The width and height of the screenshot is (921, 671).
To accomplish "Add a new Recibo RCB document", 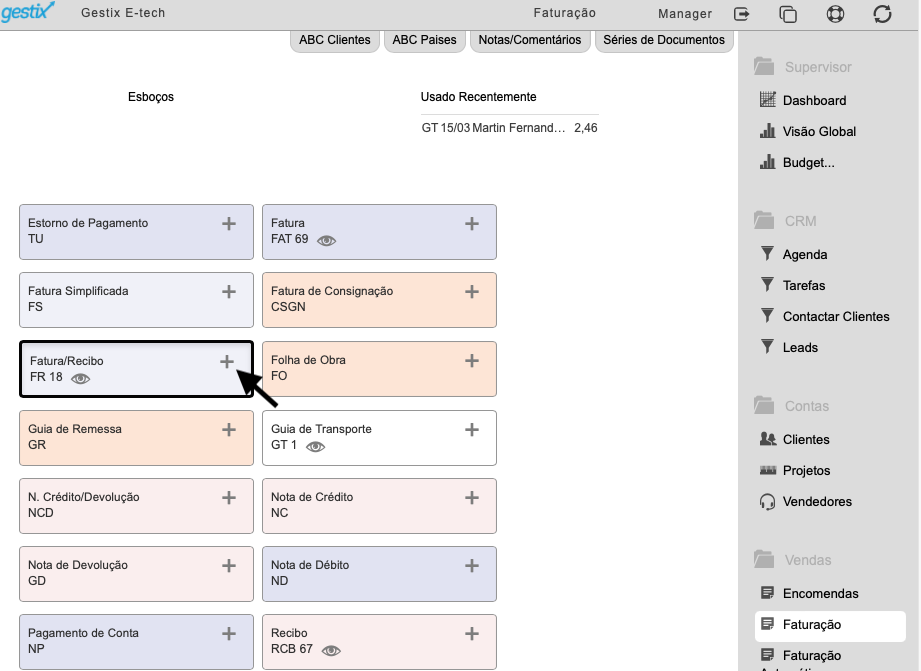I will click(472, 634).
